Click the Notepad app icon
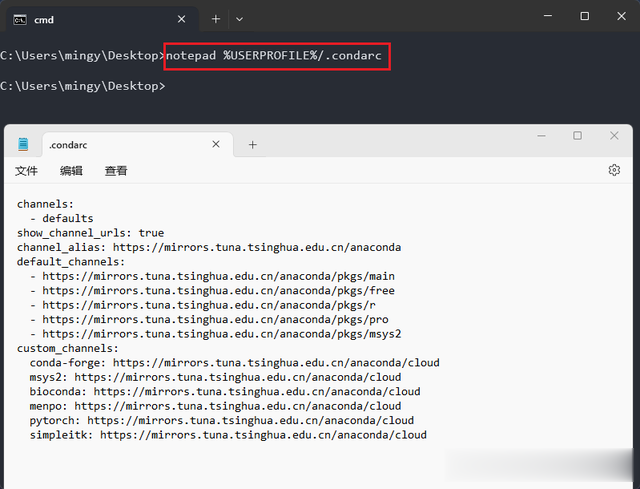Screen dimensions: 640x489 (23, 144)
